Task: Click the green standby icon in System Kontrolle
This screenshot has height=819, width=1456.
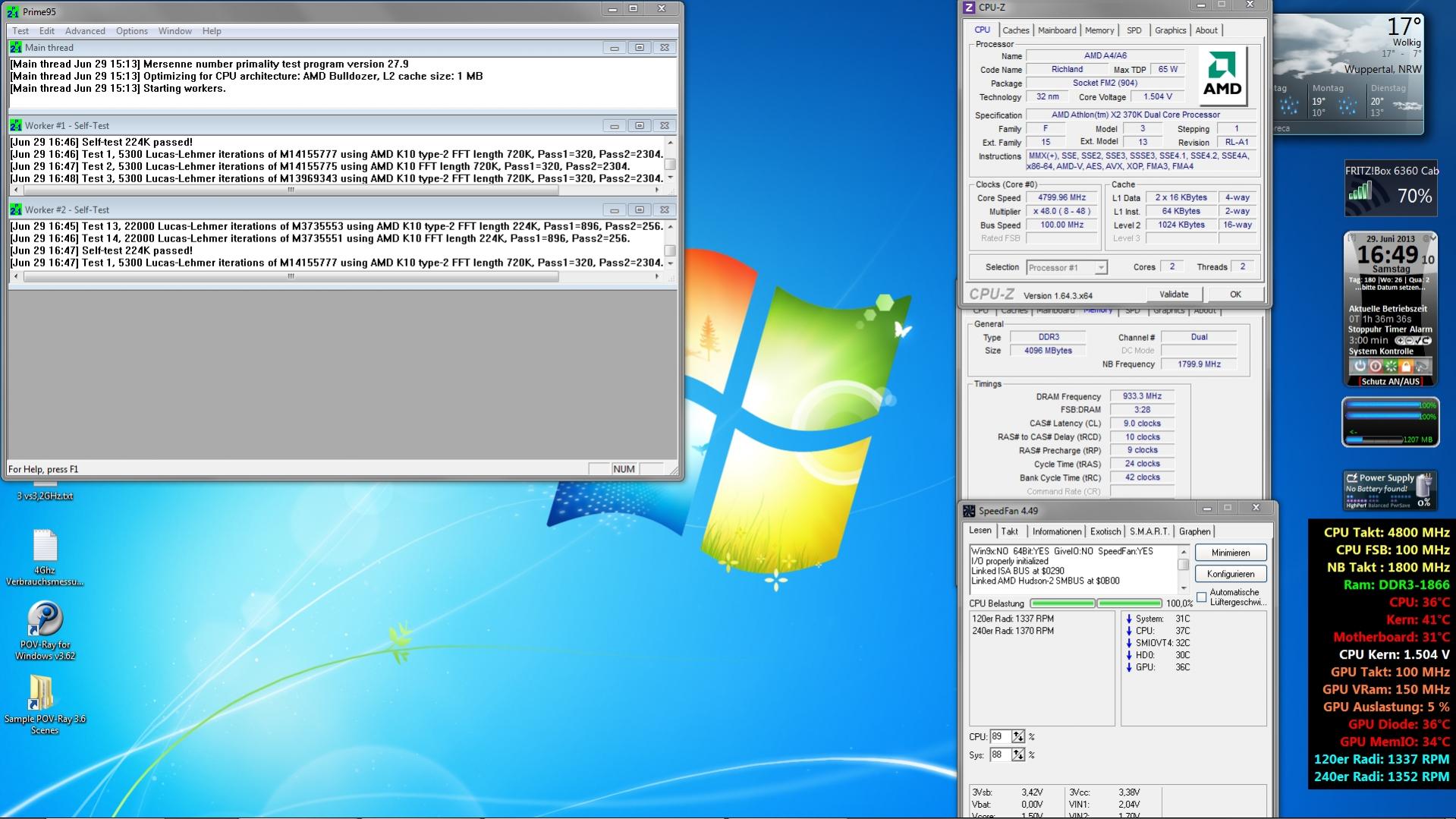Action: click(1390, 366)
